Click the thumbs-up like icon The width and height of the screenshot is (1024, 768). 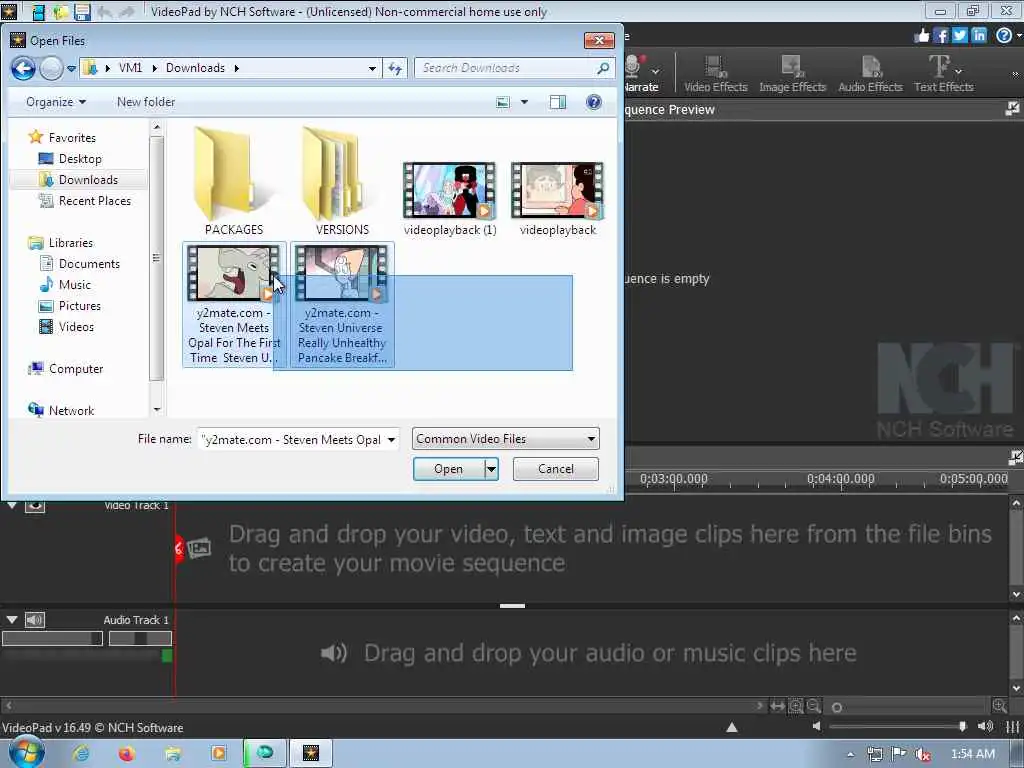coord(921,36)
